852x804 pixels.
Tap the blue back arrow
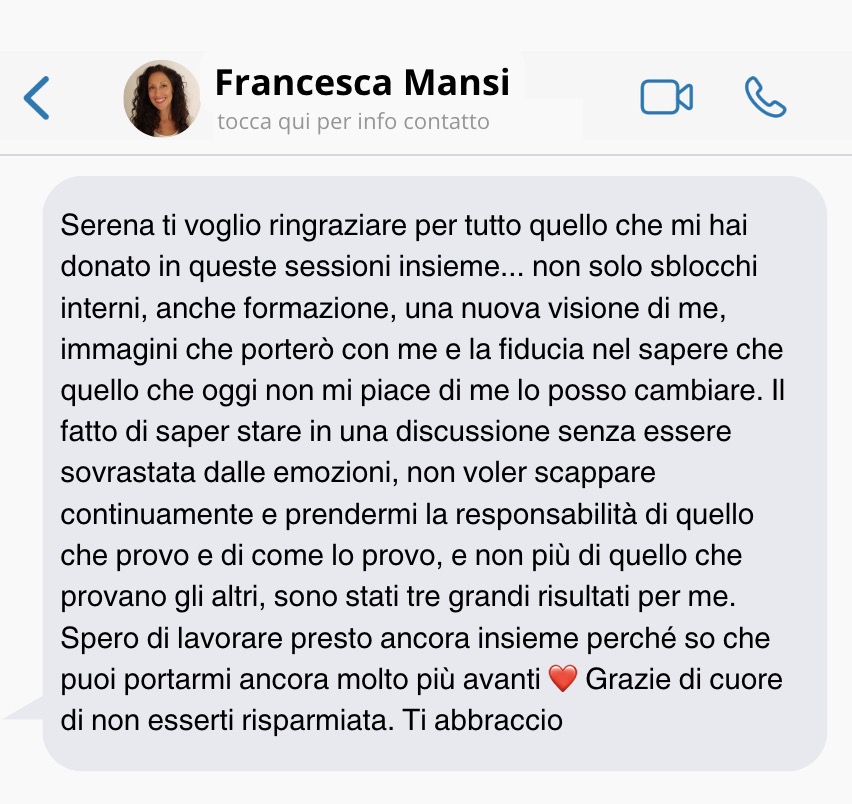[x=36, y=98]
